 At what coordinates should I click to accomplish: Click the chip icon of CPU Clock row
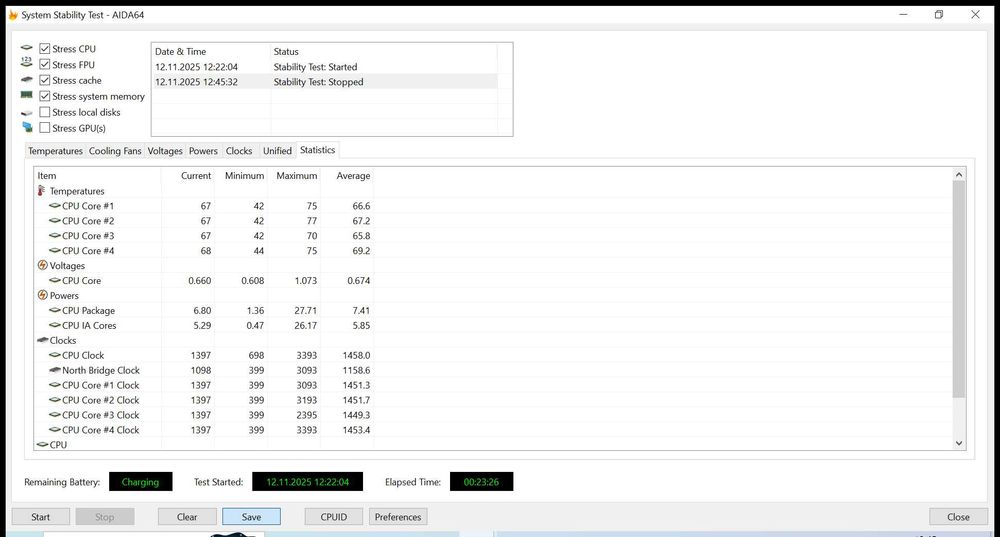point(55,355)
